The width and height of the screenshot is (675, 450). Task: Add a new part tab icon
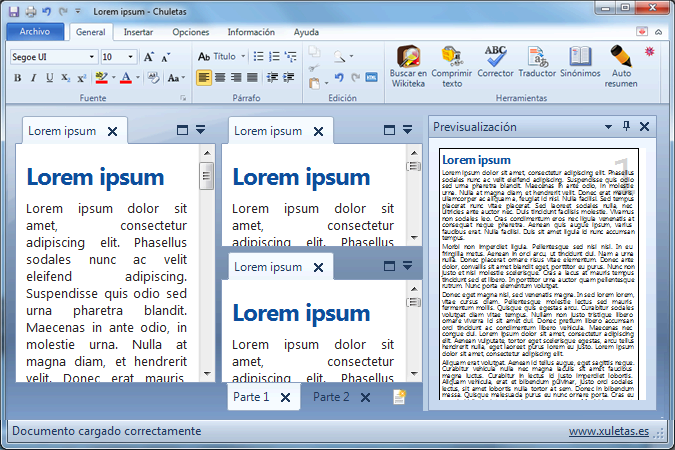point(399,397)
